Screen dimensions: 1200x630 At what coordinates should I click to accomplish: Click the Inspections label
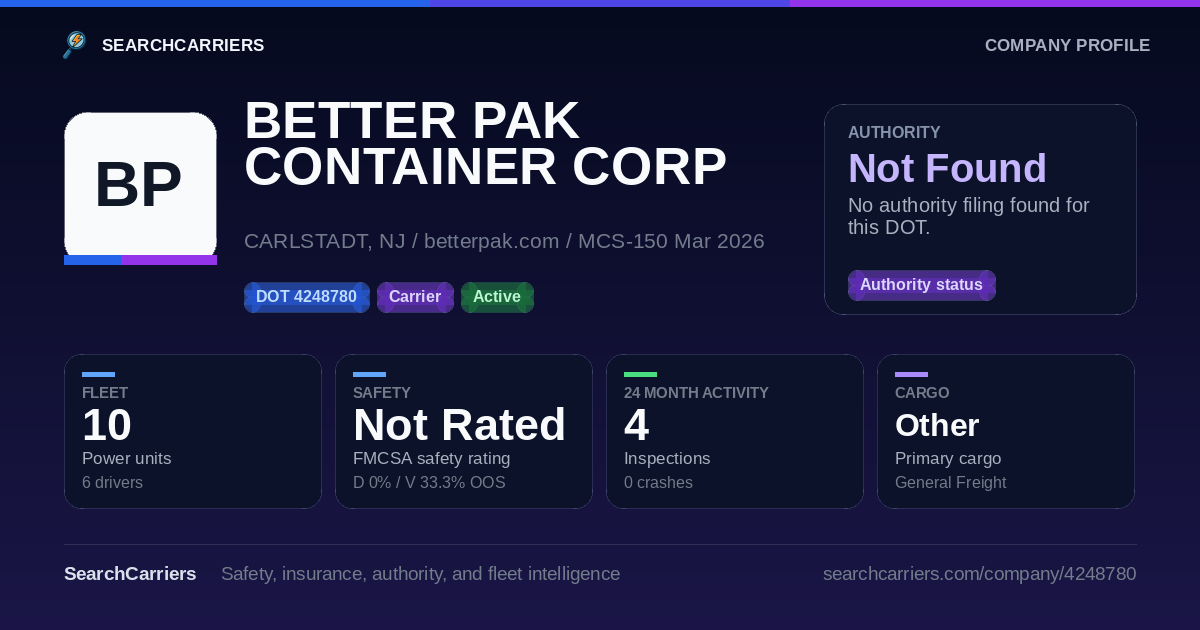pyautogui.click(x=667, y=458)
